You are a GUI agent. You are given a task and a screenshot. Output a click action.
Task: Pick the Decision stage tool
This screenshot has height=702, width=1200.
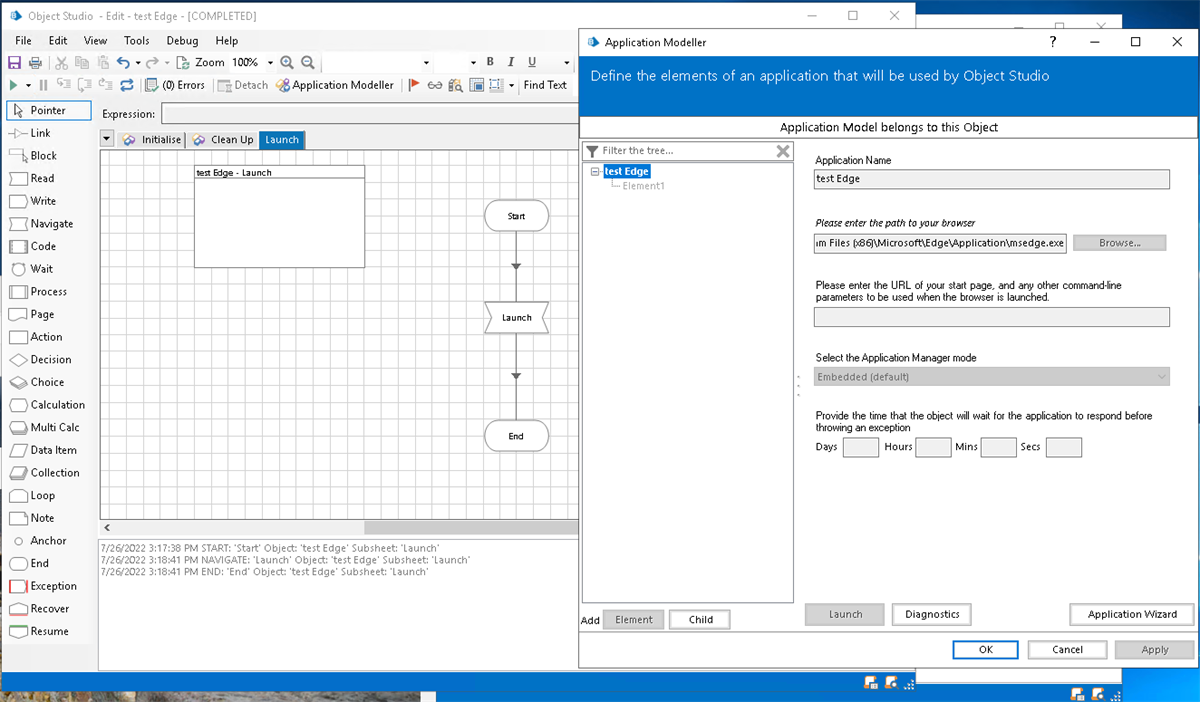[50, 359]
